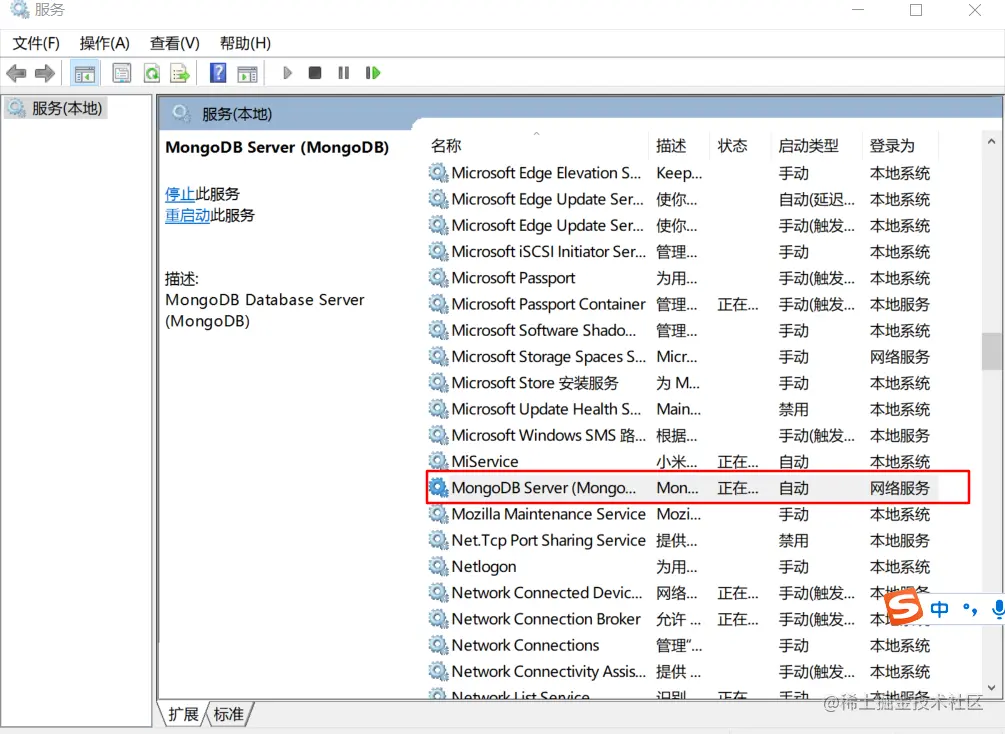Toggle the Sogou punctuation mode icon
Screen dimensions: 1005x734
click(970, 609)
